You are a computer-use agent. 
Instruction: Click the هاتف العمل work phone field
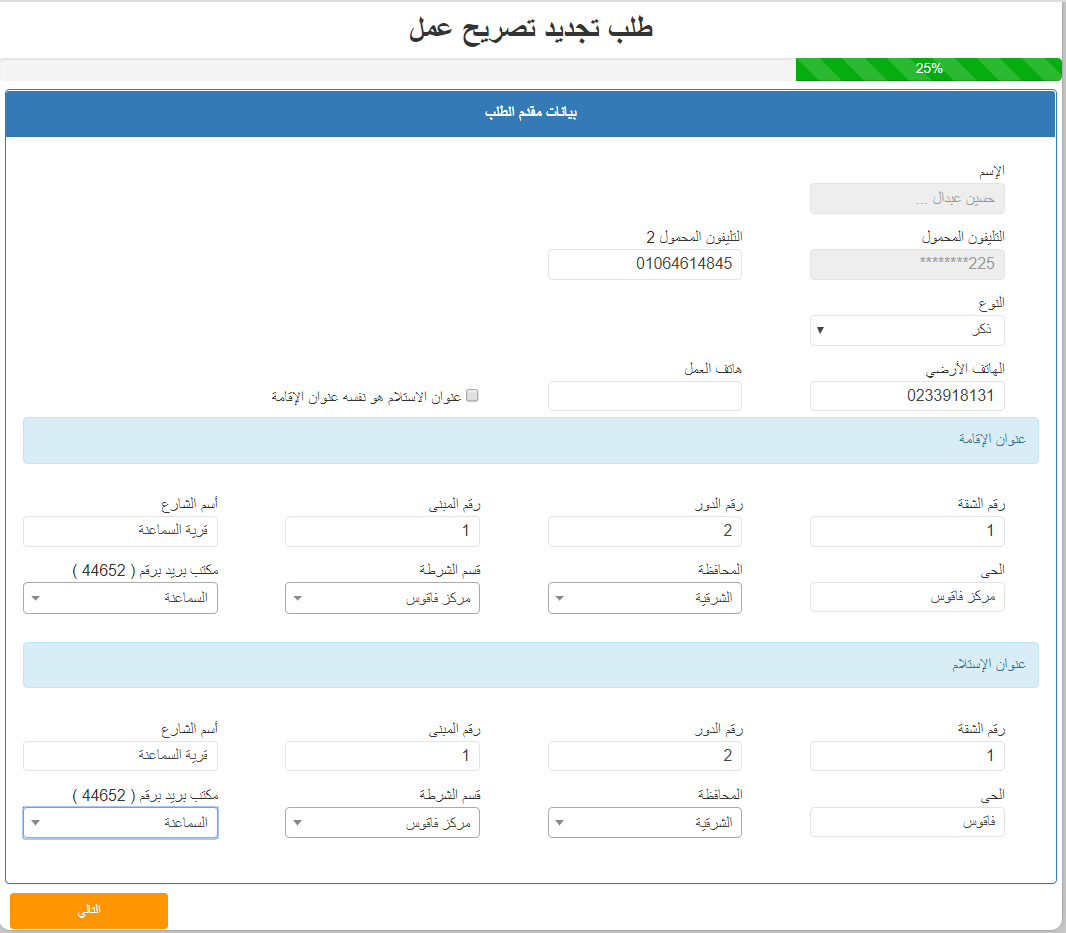[644, 396]
